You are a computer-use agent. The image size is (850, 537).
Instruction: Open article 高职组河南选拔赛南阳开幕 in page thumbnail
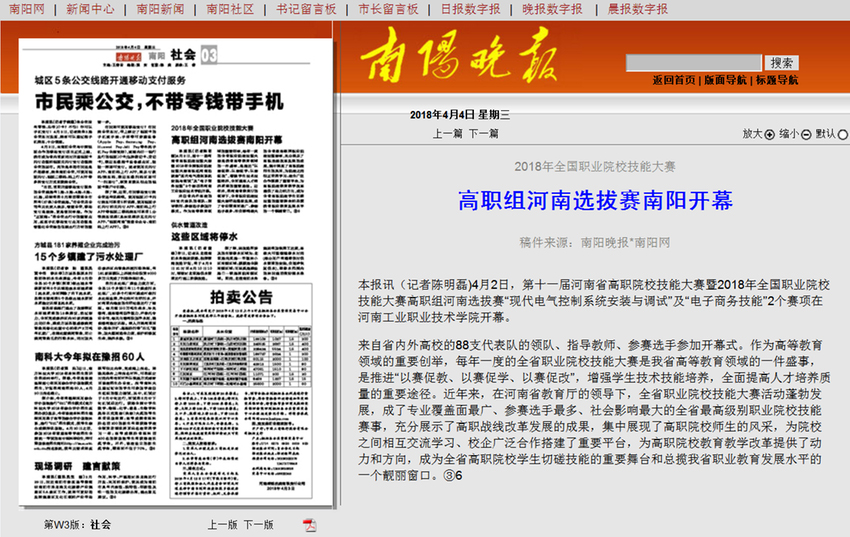pos(227,140)
